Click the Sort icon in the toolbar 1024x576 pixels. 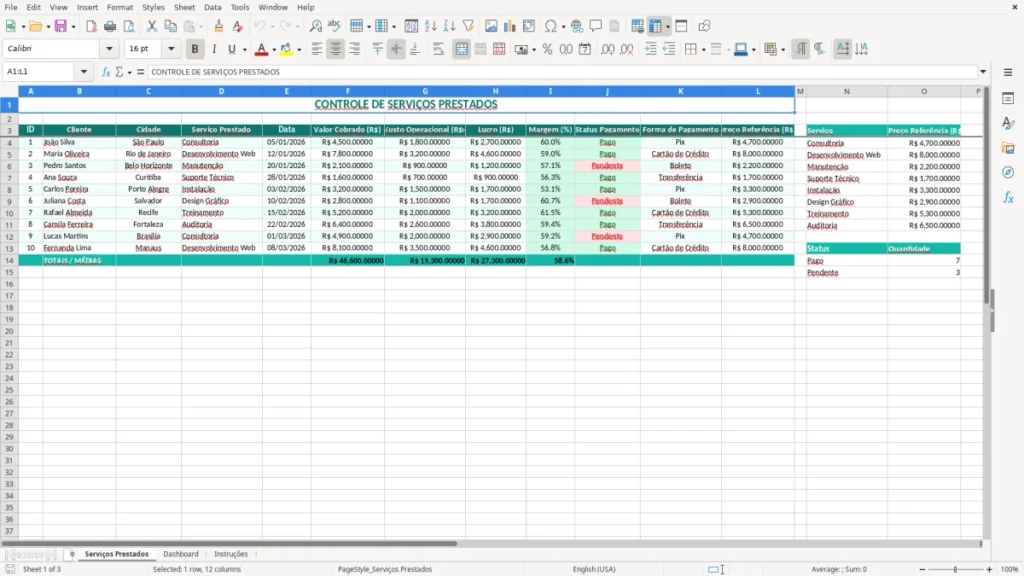click(411, 26)
